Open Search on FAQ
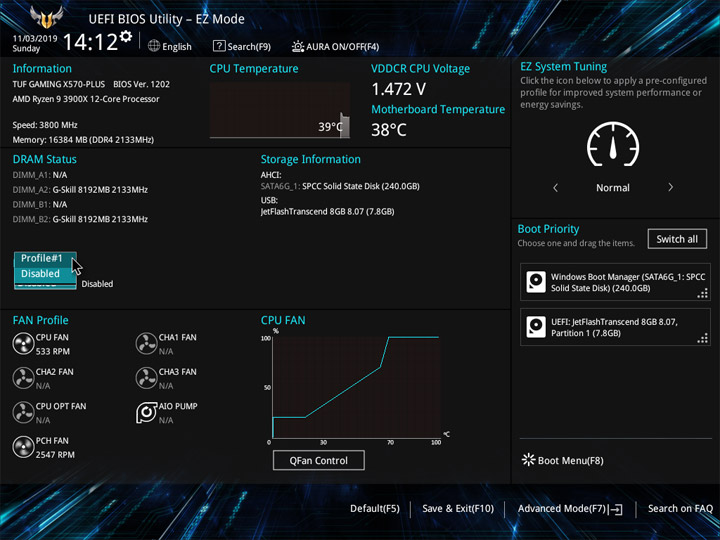720x540 pixels. (x=680, y=509)
